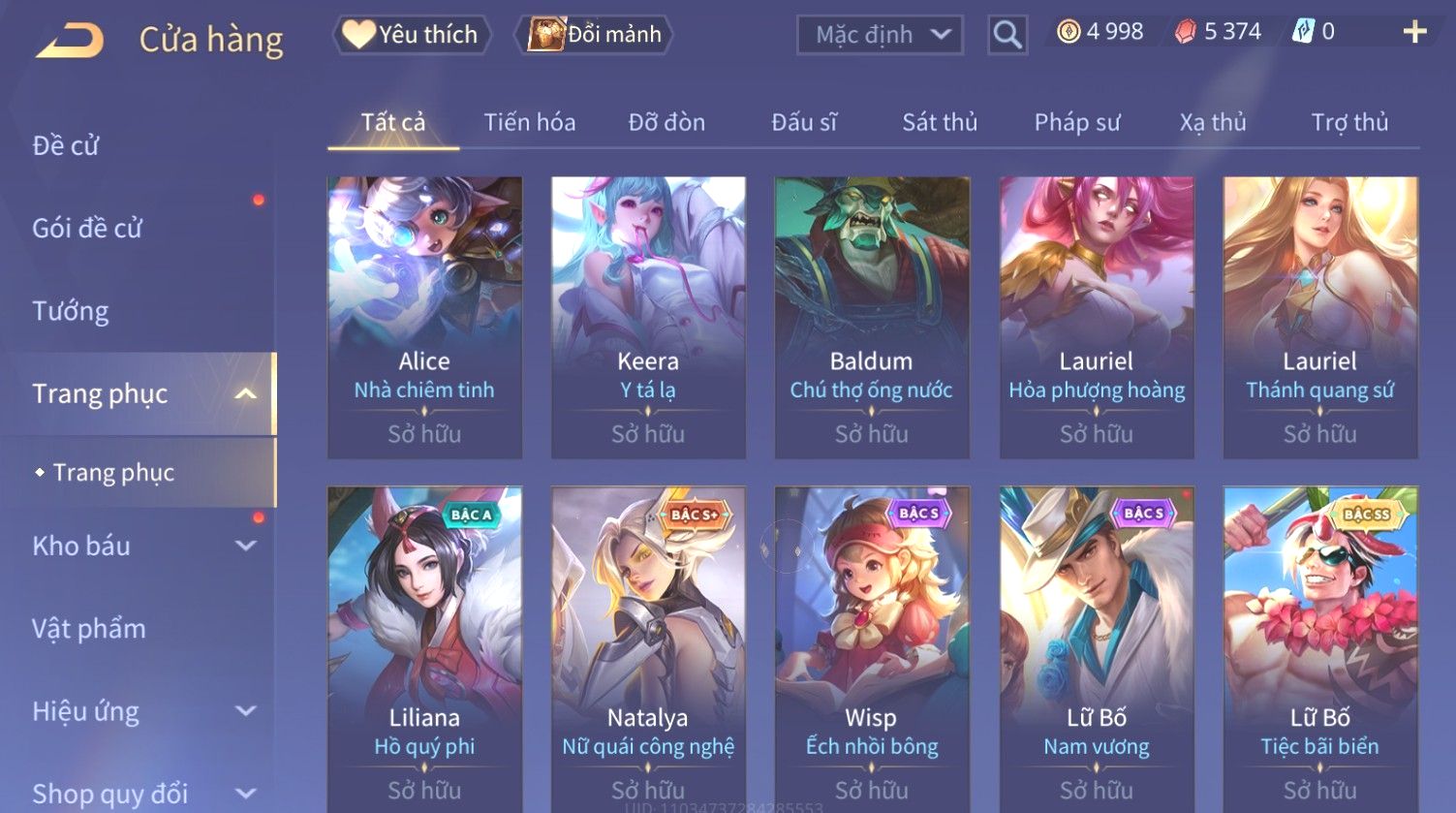
Task: Collapse the Trang phục sidebar section
Action: [x=246, y=394]
